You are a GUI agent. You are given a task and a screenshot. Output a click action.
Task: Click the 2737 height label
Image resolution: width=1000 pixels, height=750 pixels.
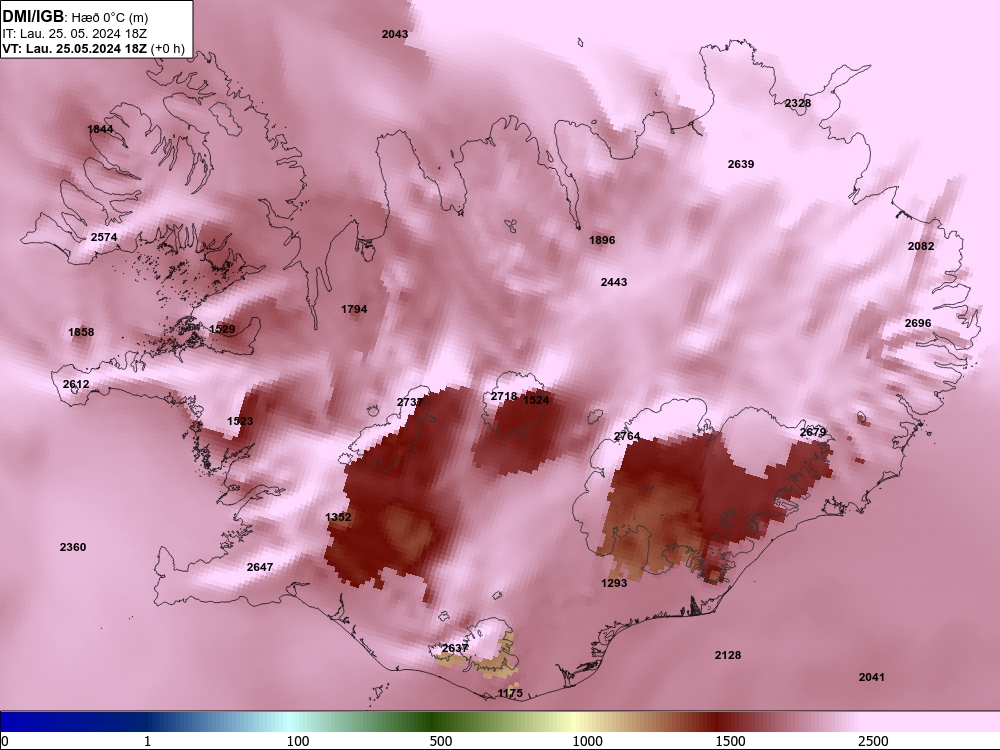(409, 402)
